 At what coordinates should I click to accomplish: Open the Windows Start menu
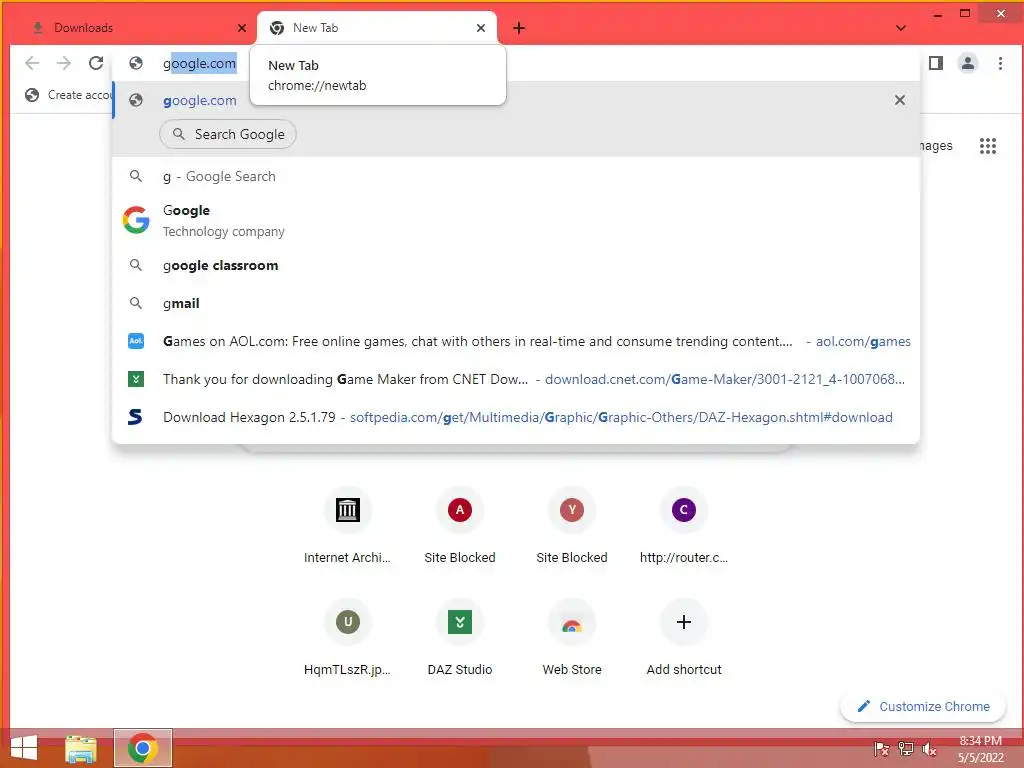click(24, 748)
